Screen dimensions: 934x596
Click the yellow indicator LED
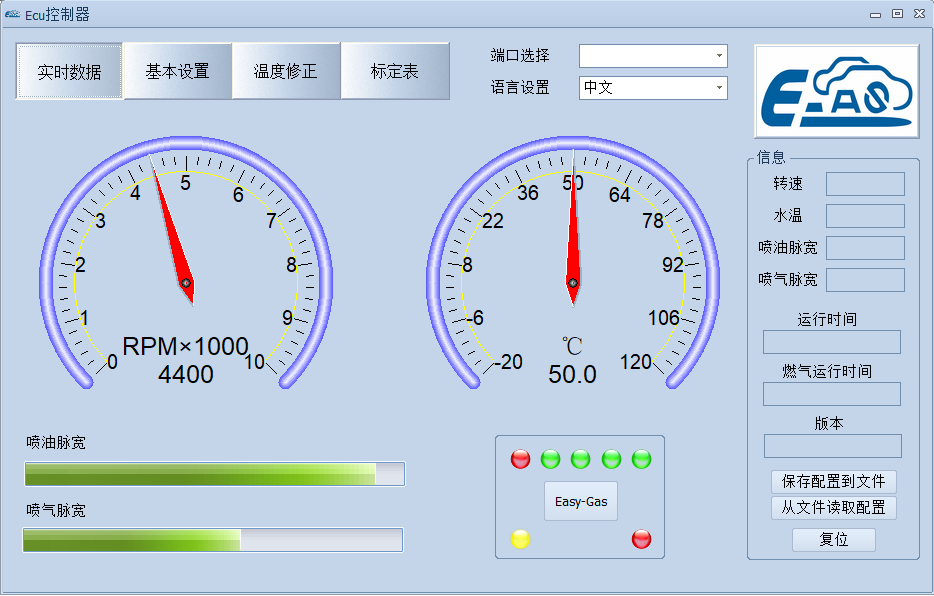[520, 539]
